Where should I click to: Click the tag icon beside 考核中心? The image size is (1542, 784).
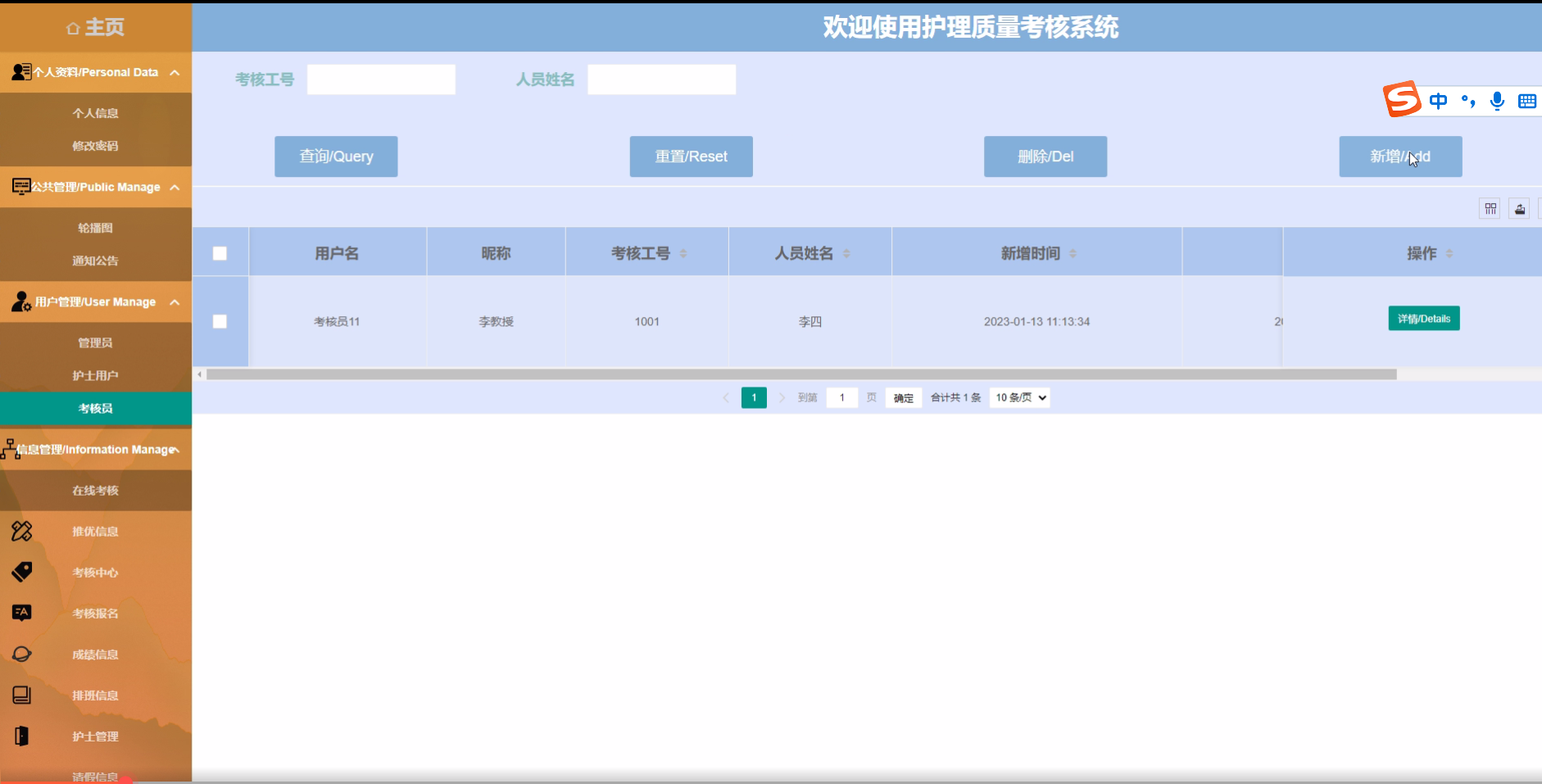point(21,572)
